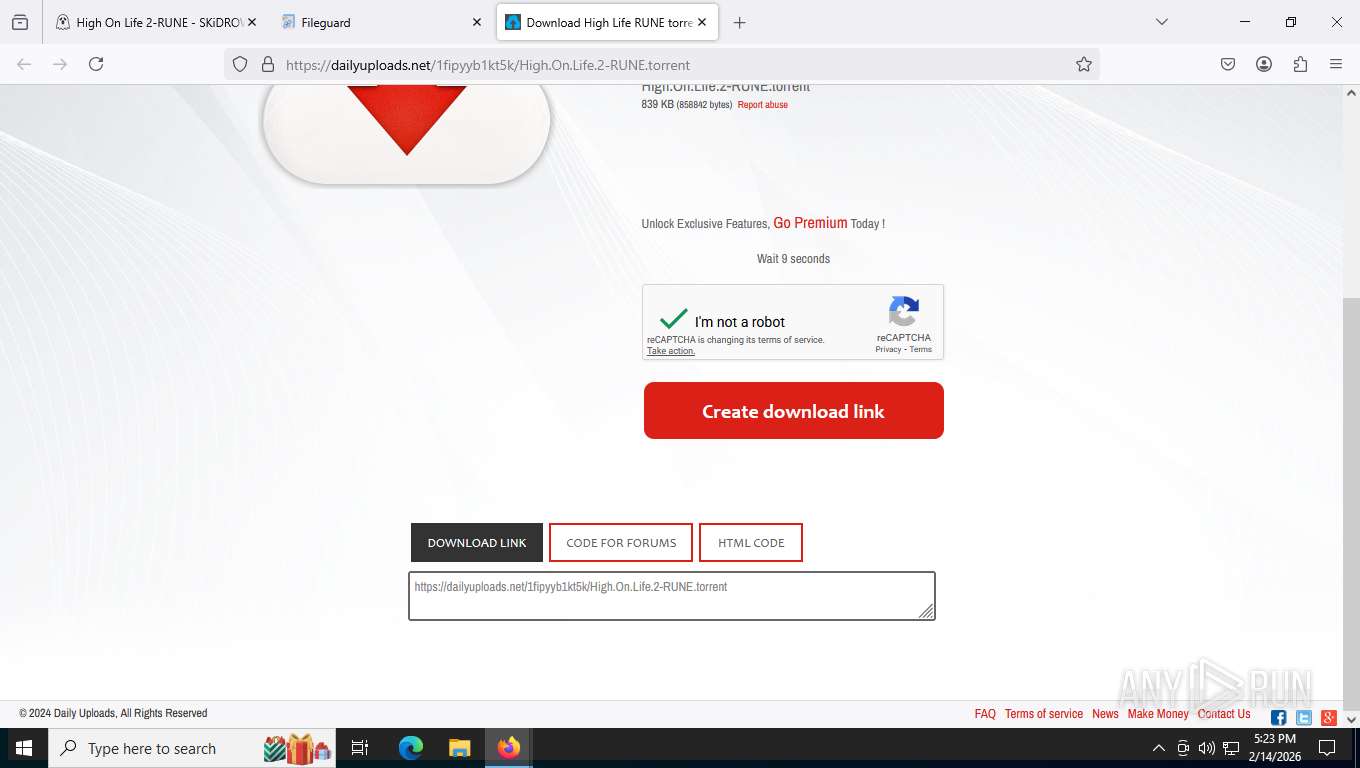Screen dimensions: 1360x768
Task: Open Firefox application menu
Action: [1336, 64]
